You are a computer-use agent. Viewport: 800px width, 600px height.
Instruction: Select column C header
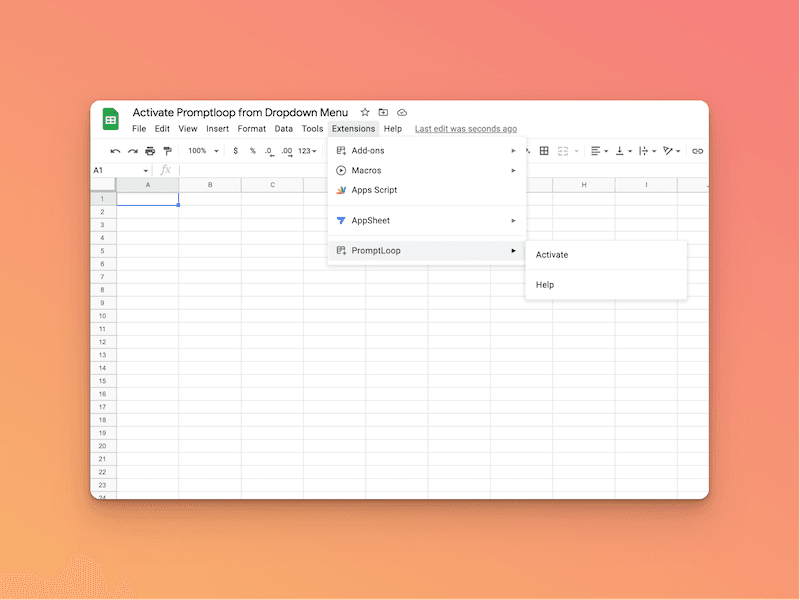(272, 185)
